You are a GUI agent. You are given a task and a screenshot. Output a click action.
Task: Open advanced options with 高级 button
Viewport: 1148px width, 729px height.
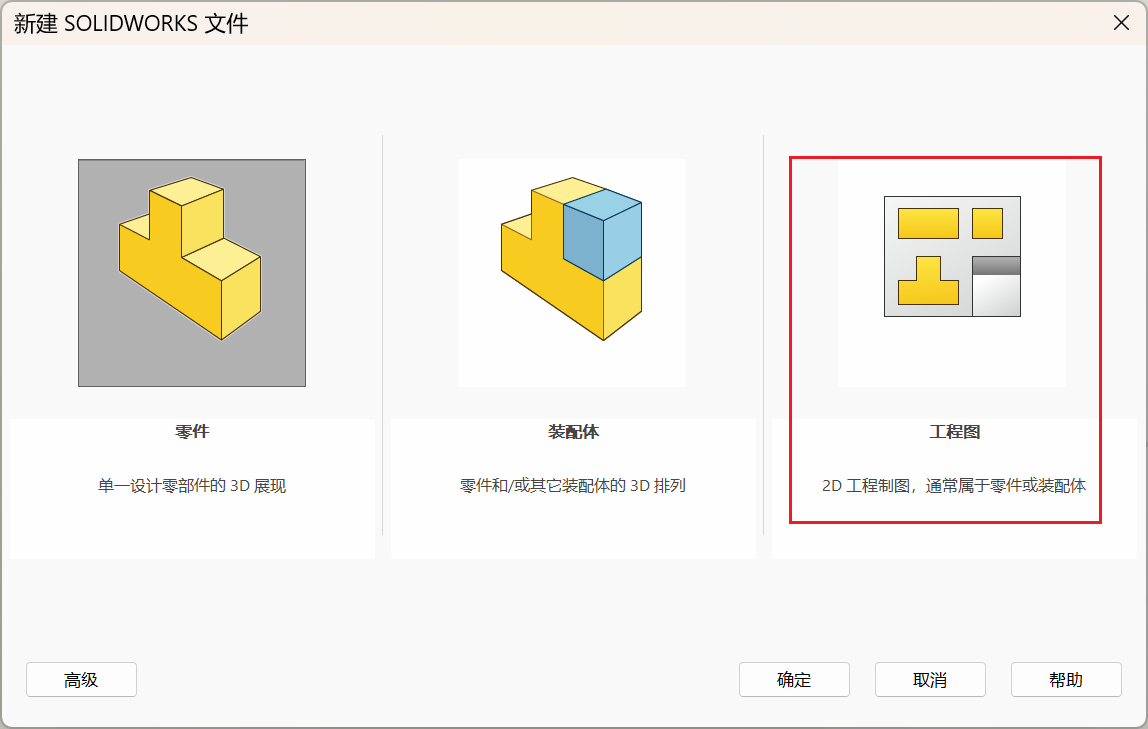pos(81,680)
